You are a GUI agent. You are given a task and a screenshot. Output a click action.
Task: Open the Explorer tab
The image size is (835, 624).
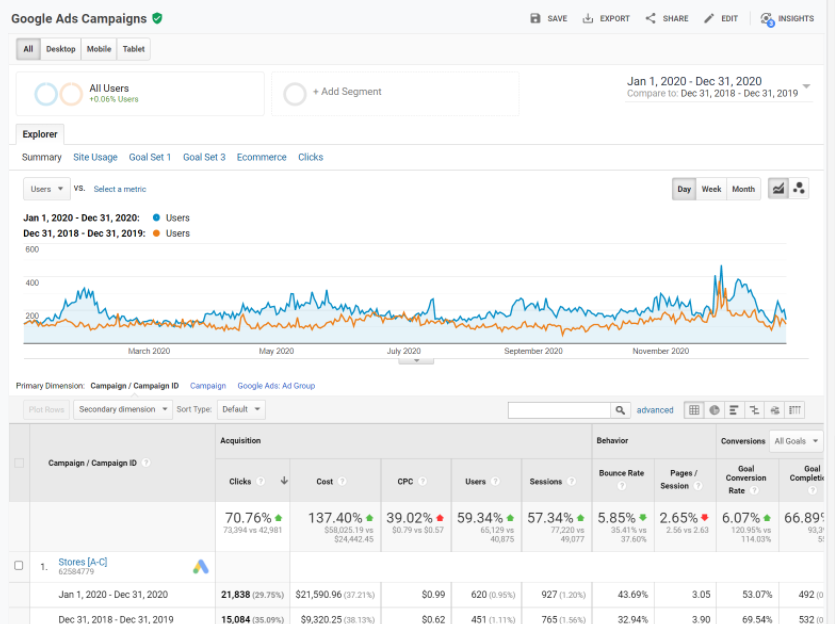point(40,134)
